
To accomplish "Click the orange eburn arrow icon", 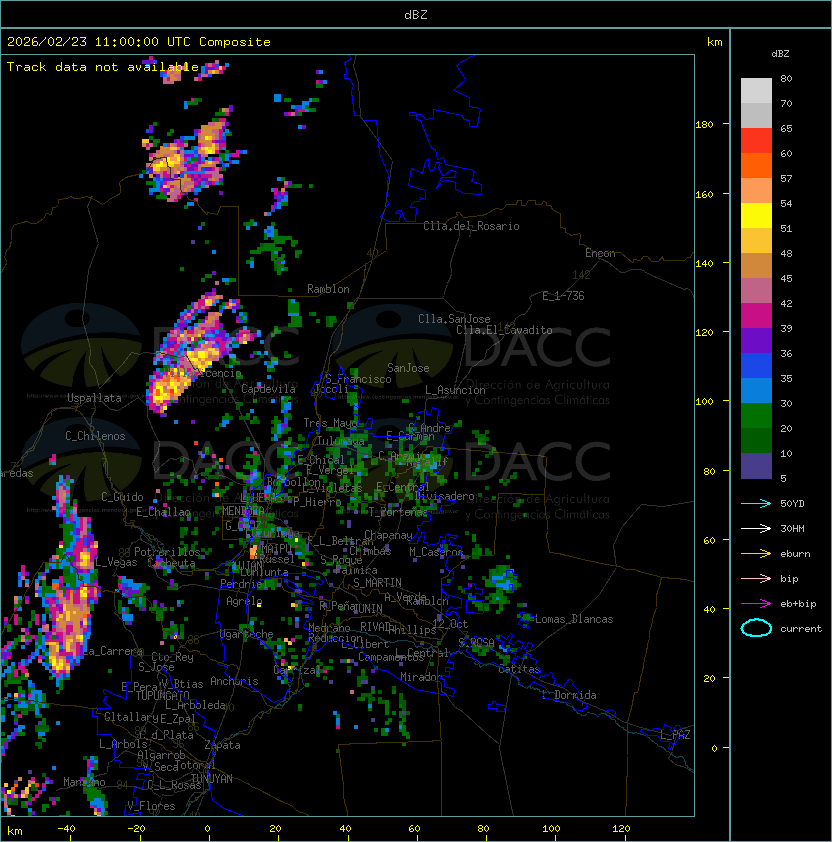I will 756,553.
